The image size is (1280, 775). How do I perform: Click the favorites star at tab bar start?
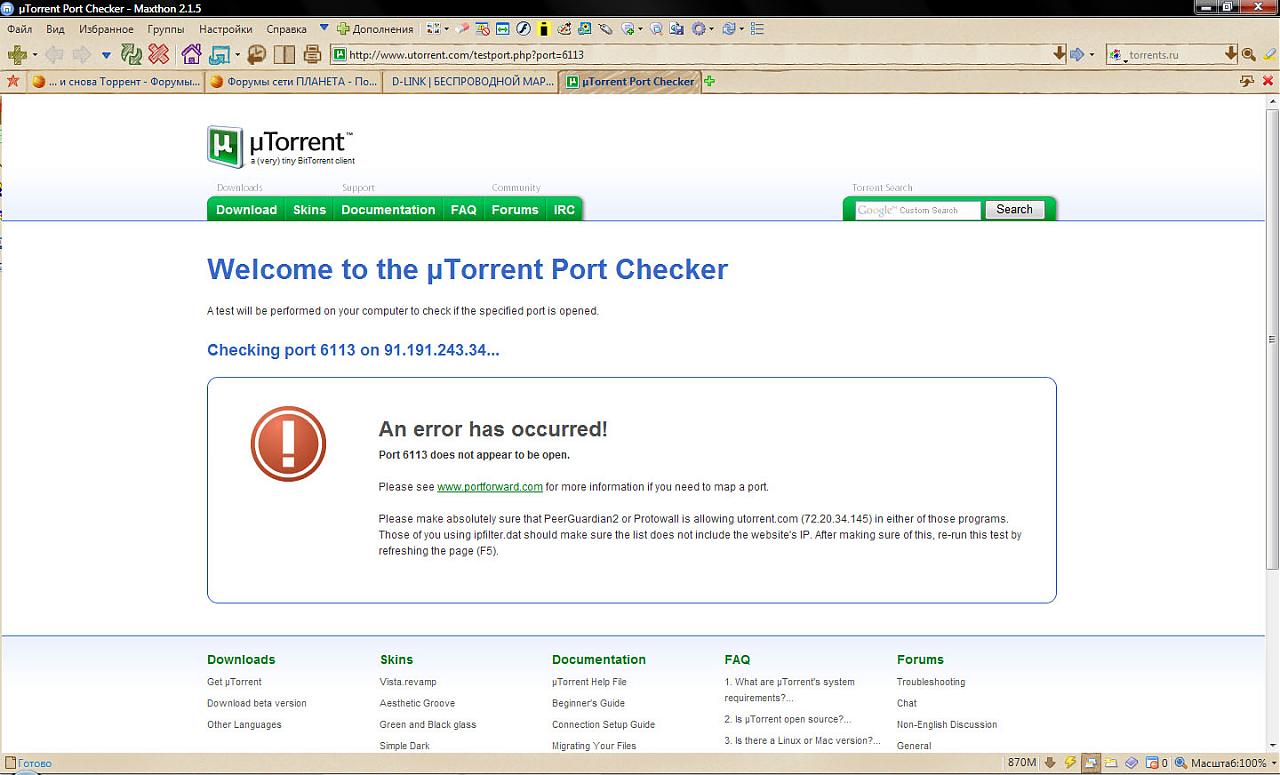[13, 81]
